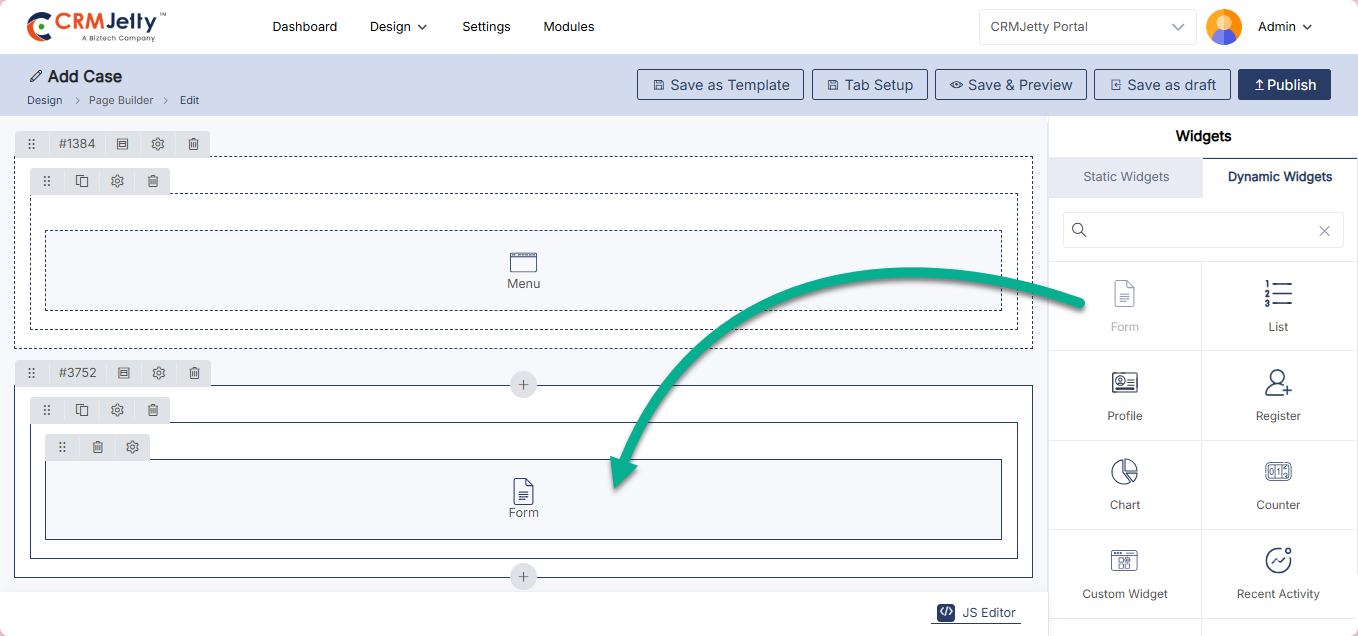The height and width of the screenshot is (636, 1358).
Task: Go to Modules in the top navigation
Action: click(x=568, y=27)
